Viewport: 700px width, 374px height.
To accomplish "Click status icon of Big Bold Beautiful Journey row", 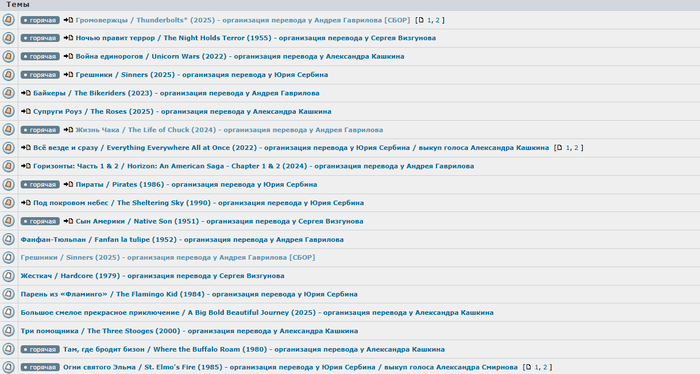I will point(8,312).
